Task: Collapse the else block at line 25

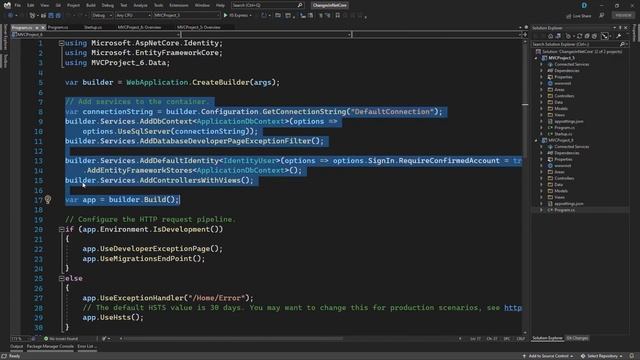Action: point(61,278)
